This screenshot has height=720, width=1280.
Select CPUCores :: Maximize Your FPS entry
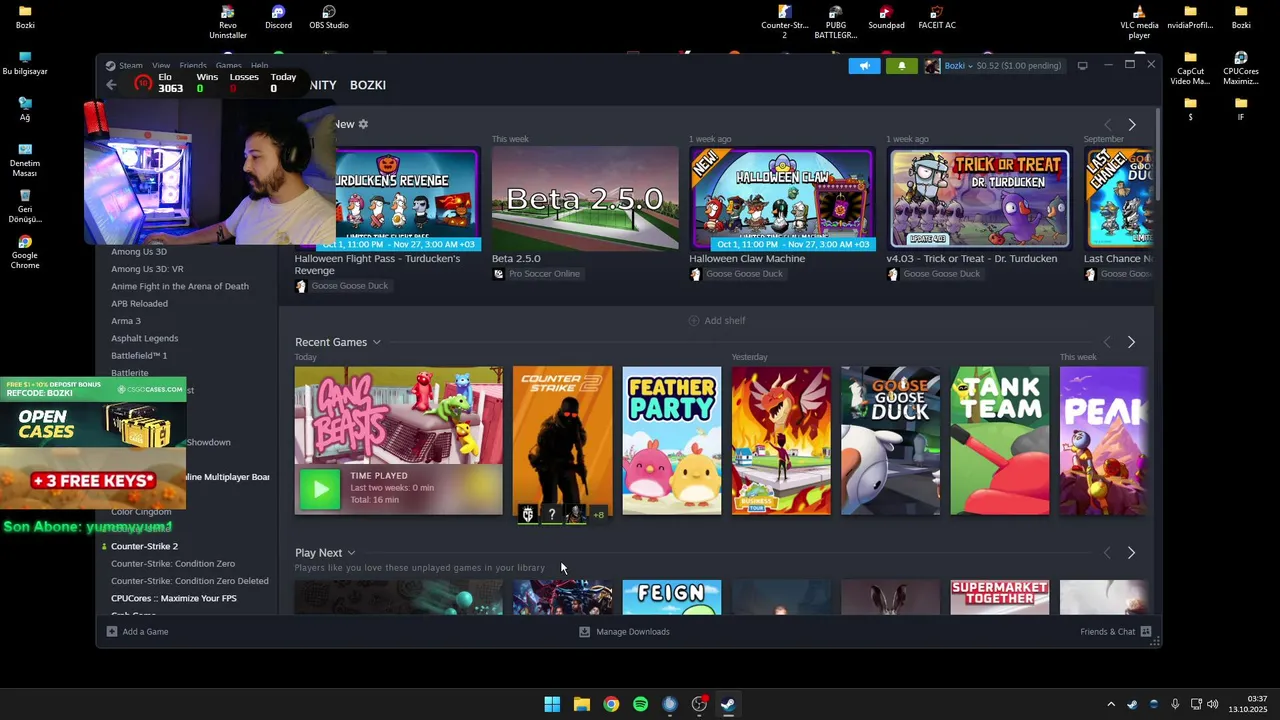pyautogui.click(x=174, y=598)
